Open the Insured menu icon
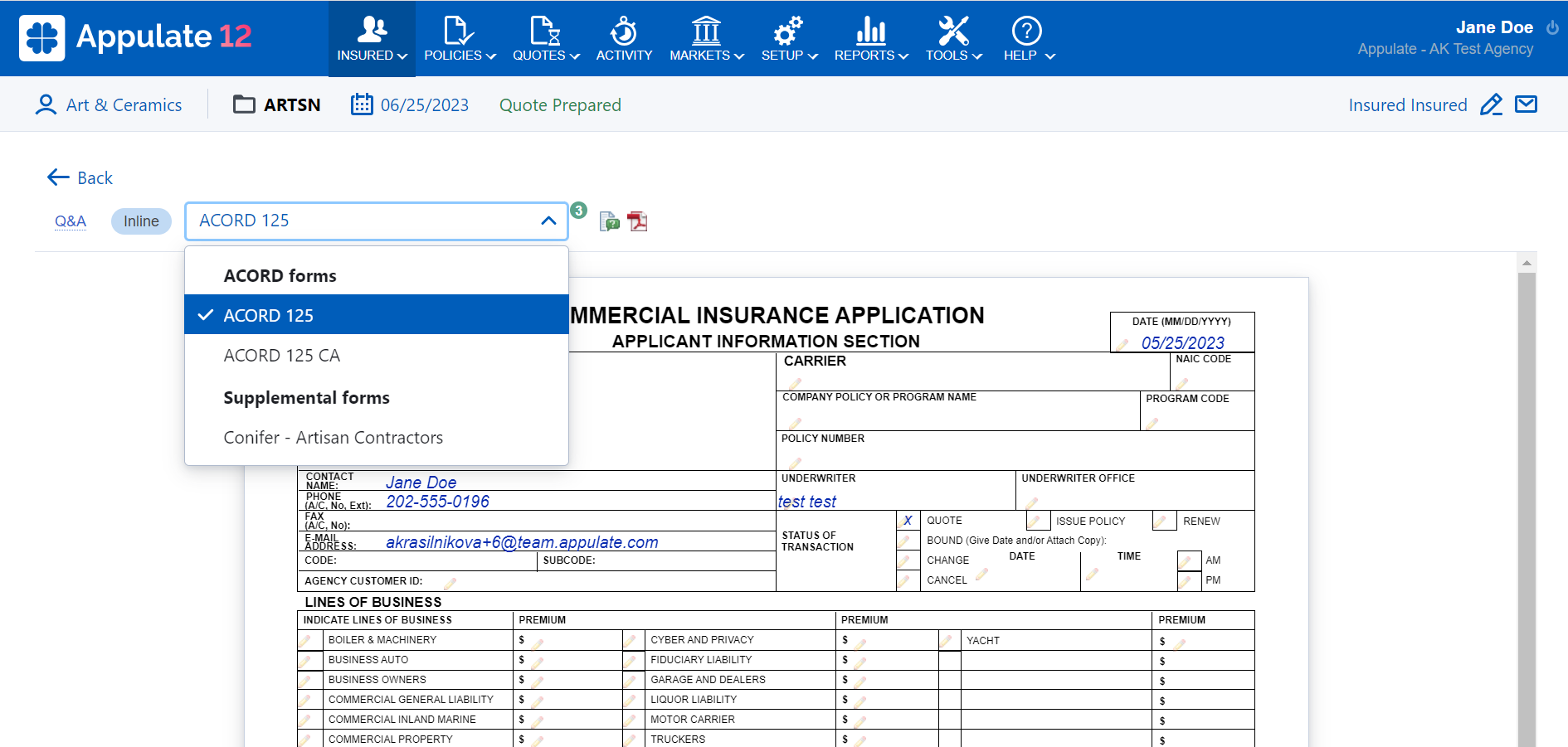The width and height of the screenshot is (1568, 747). pyautogui.click(x=372, y=30)
